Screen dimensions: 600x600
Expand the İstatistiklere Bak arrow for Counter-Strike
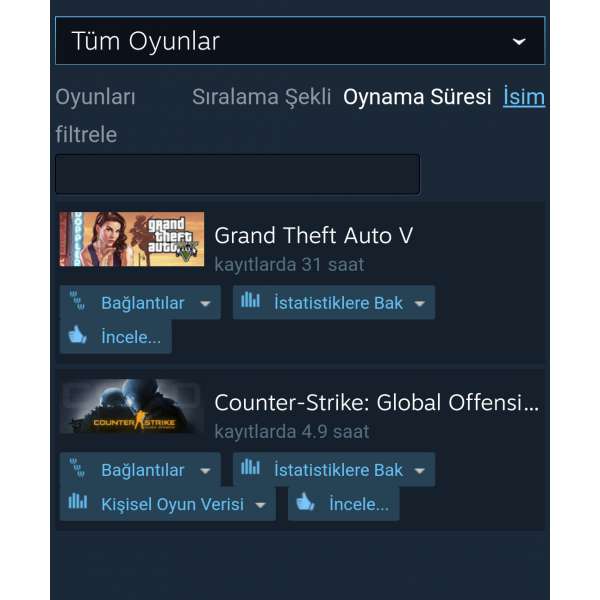(420, 471)
